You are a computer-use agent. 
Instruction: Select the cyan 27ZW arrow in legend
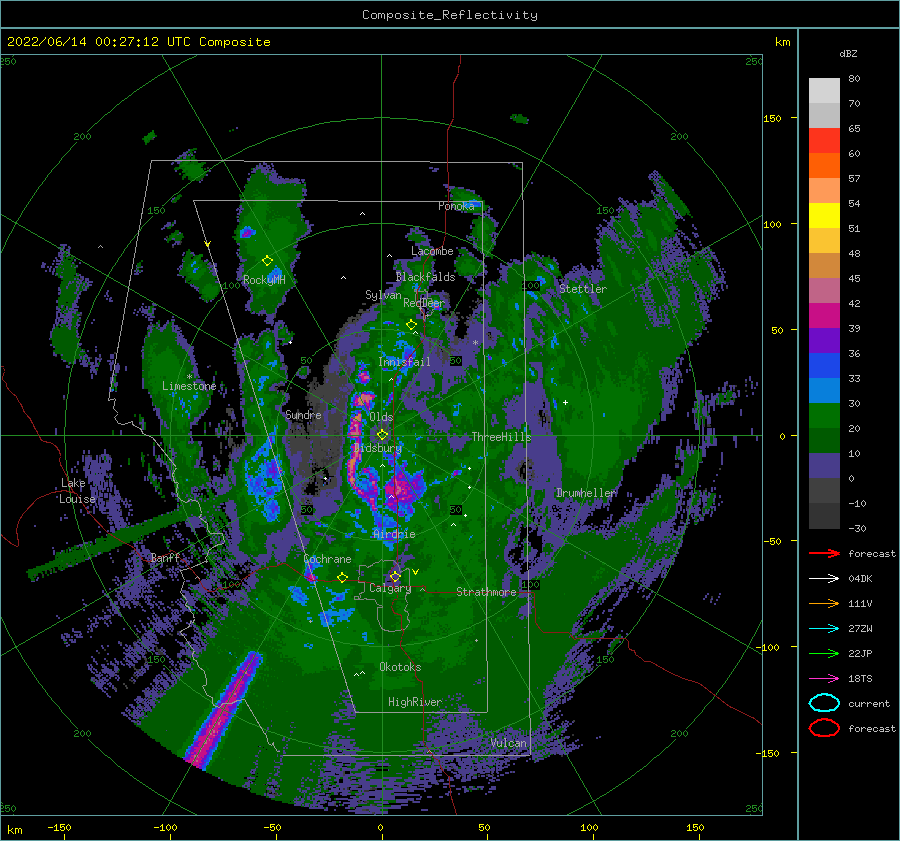(x=824, y=629)
